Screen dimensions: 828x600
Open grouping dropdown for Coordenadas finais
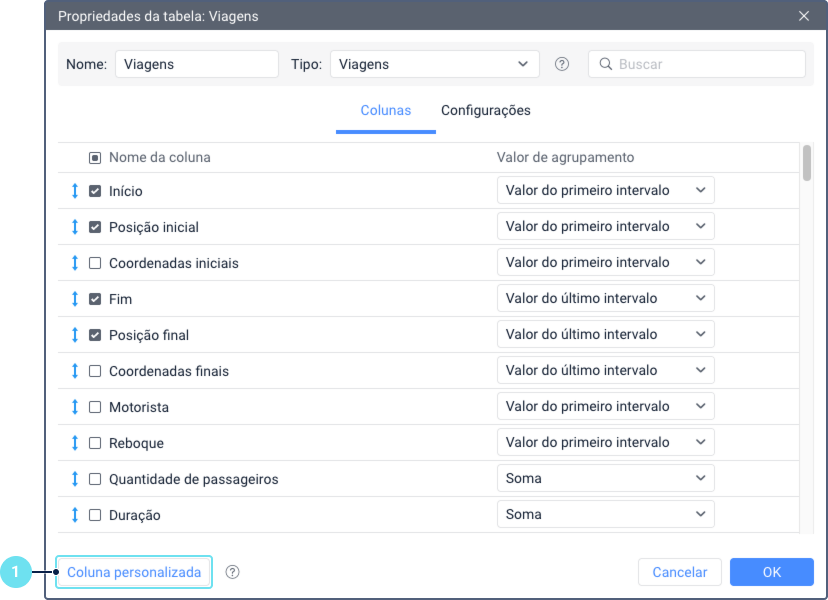coord(606,370)
